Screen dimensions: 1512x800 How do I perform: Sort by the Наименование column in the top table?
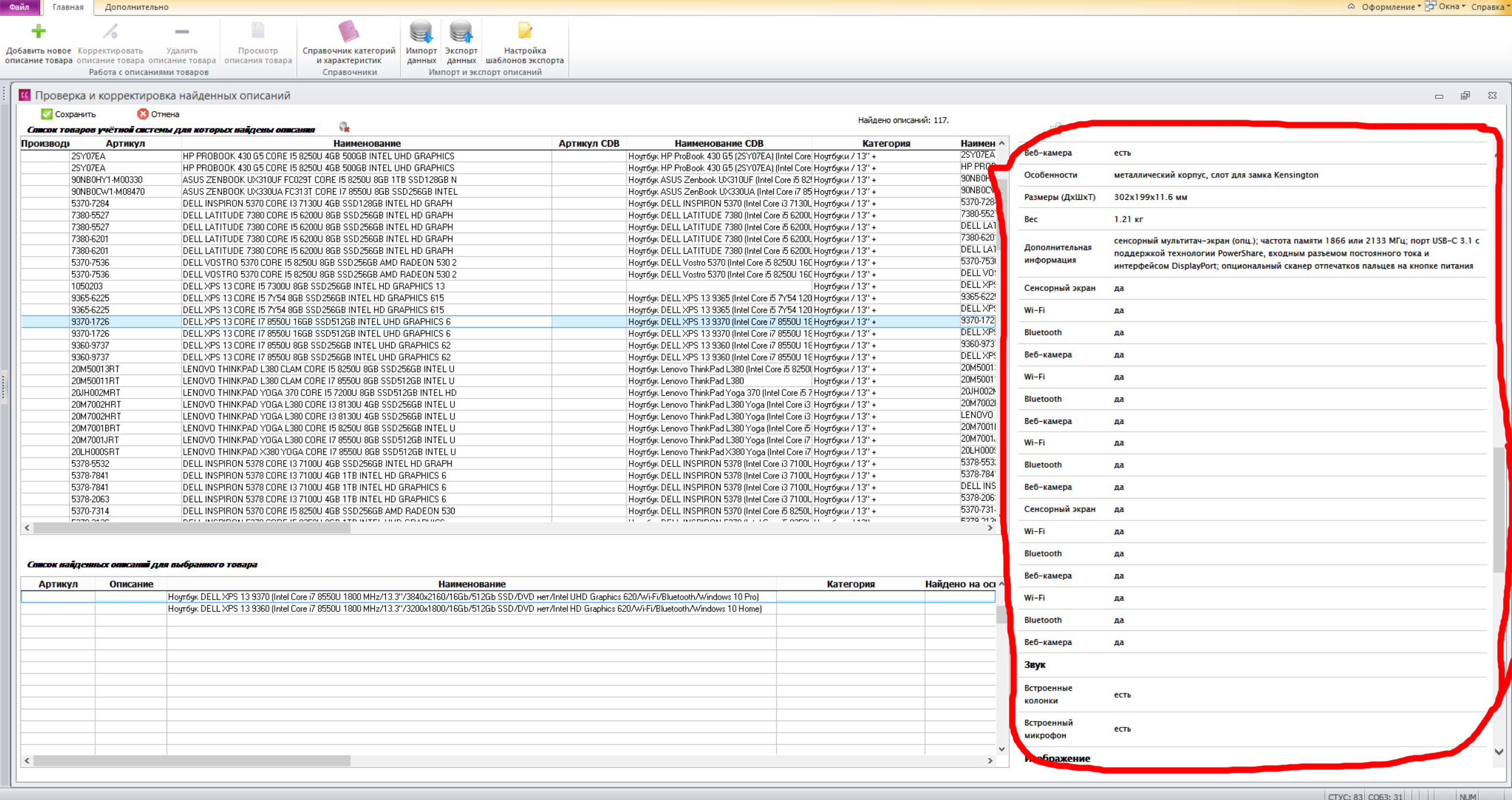366,143
